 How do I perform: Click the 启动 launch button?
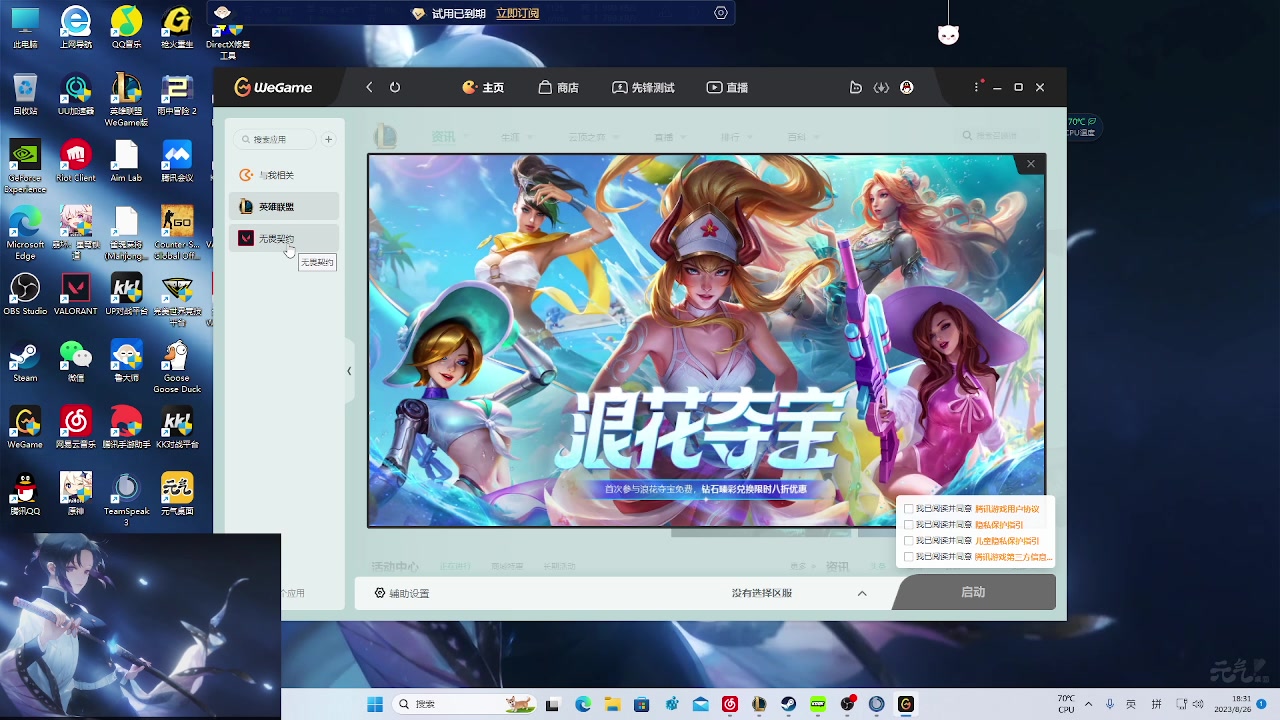pyautogui.click(x=973, y=592)
